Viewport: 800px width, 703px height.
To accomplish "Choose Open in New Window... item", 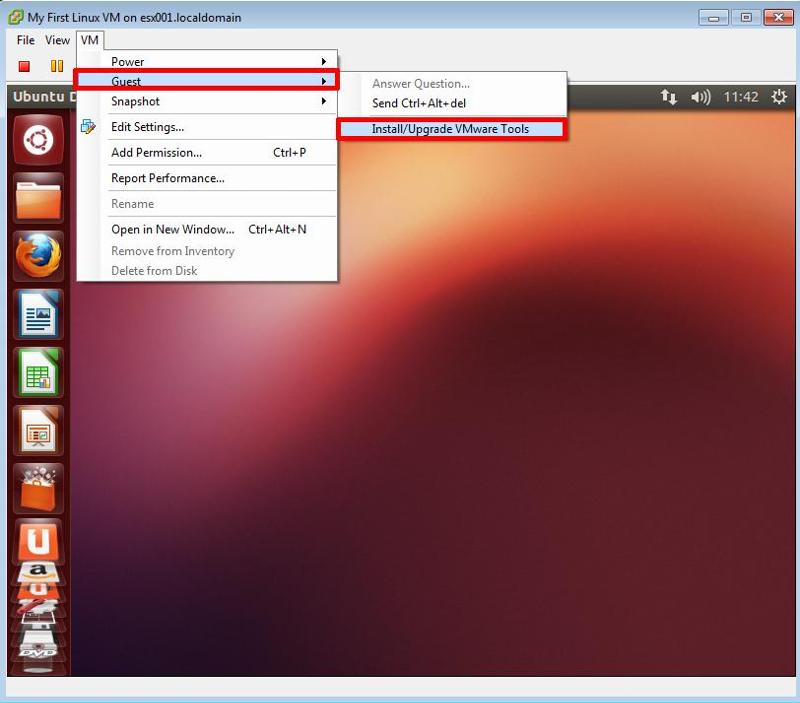I will coord(207,229).
